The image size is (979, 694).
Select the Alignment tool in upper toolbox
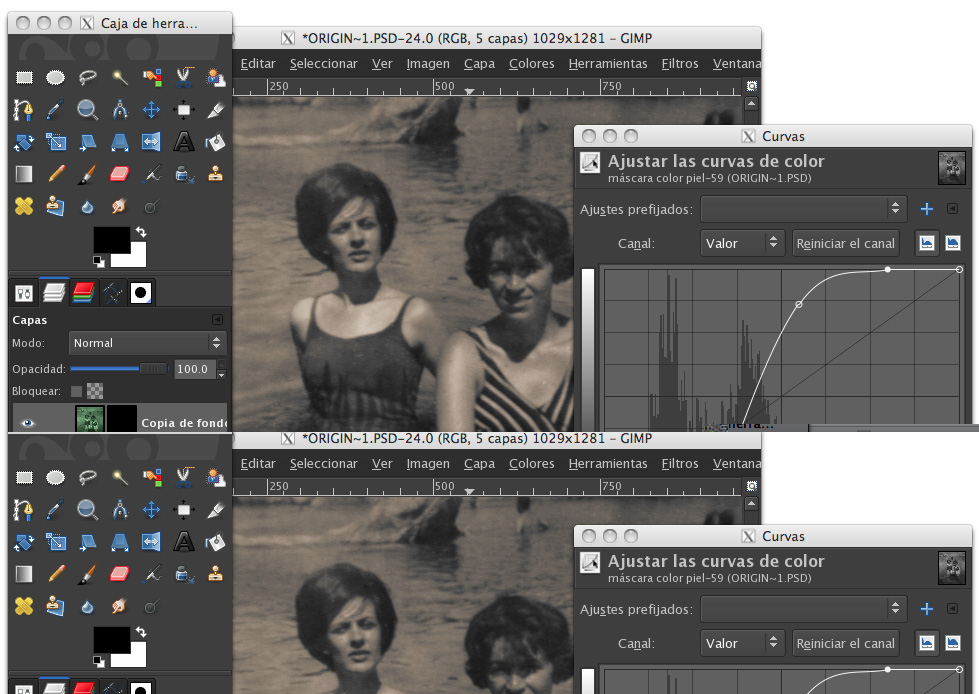184,110
